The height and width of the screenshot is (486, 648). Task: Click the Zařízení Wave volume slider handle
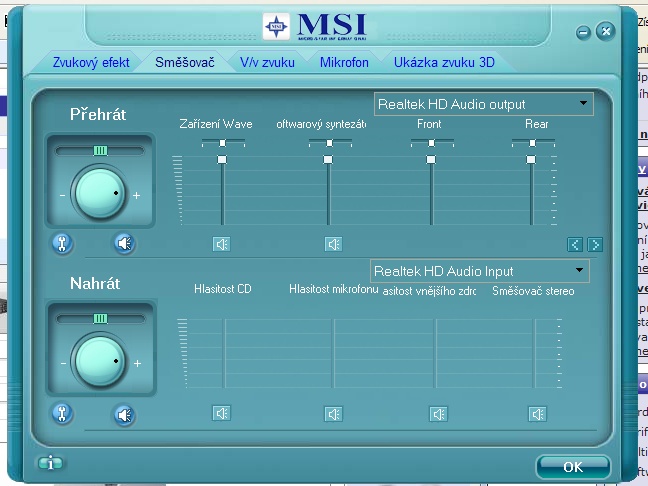tap(222, 160)
